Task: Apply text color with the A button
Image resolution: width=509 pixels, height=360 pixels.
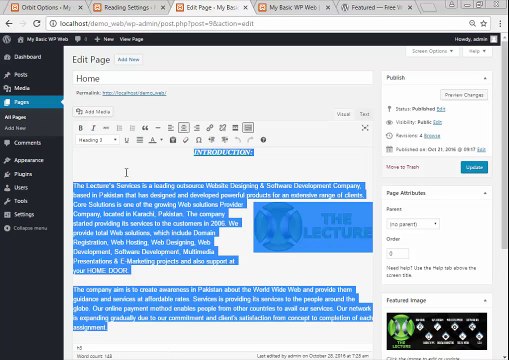Action: coord(152,140)
